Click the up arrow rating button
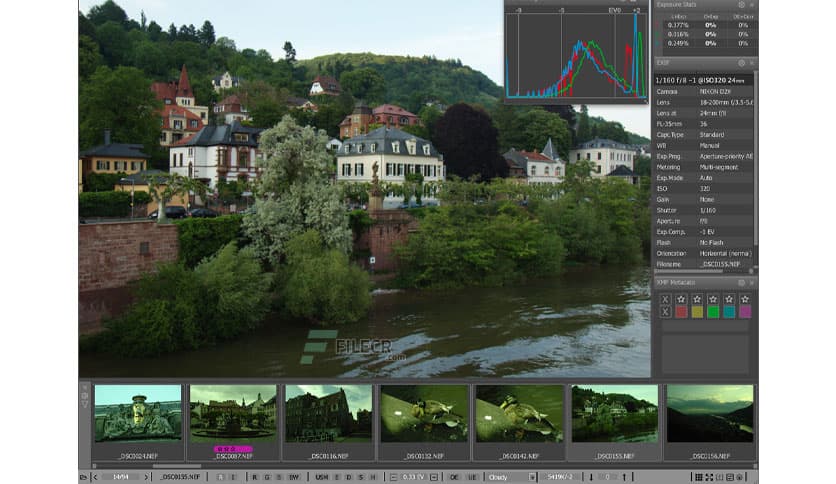The height and width of the screenshot is (484, 836). [624, 477]
